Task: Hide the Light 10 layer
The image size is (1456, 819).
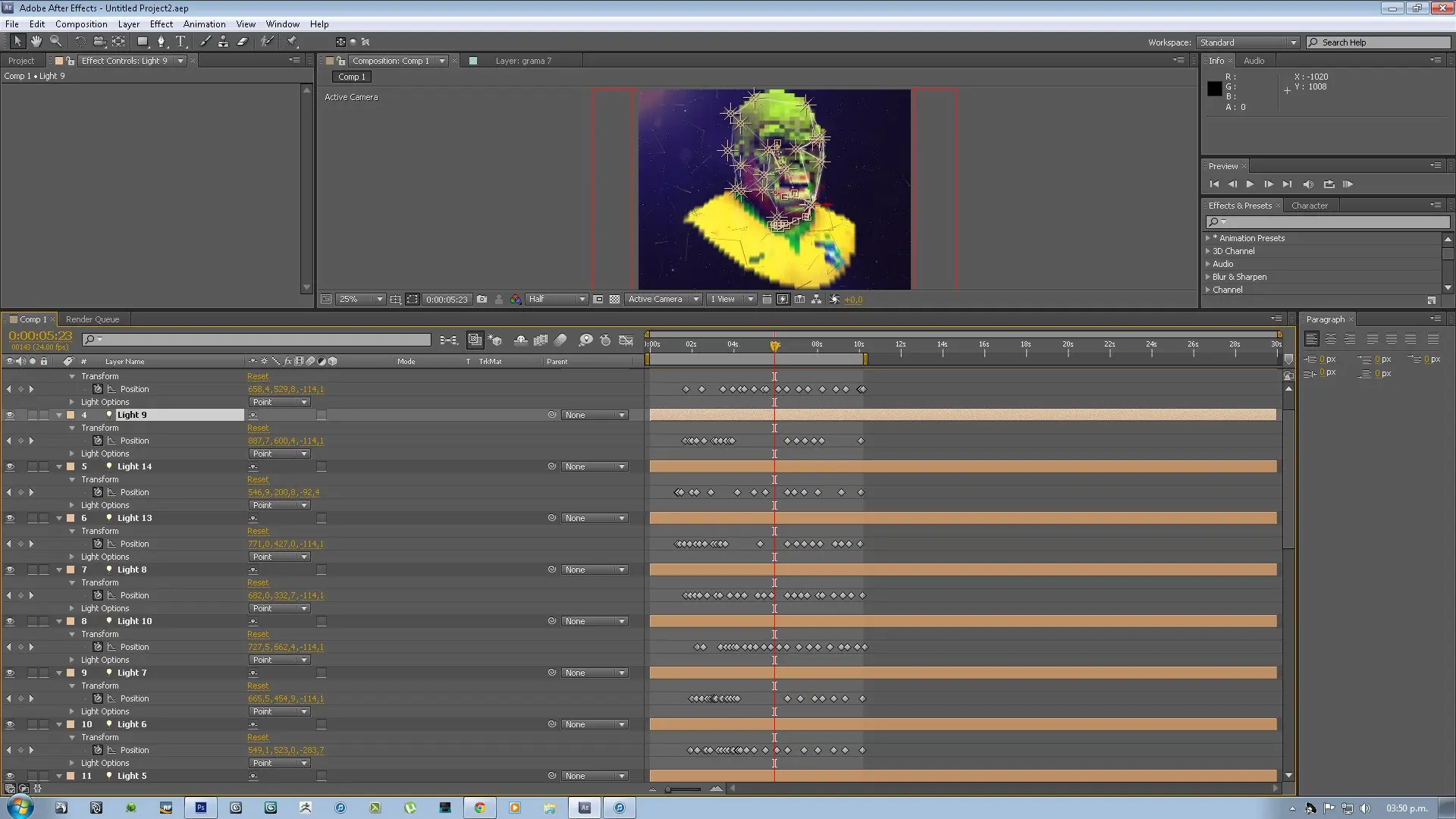Action: point(10,622)
